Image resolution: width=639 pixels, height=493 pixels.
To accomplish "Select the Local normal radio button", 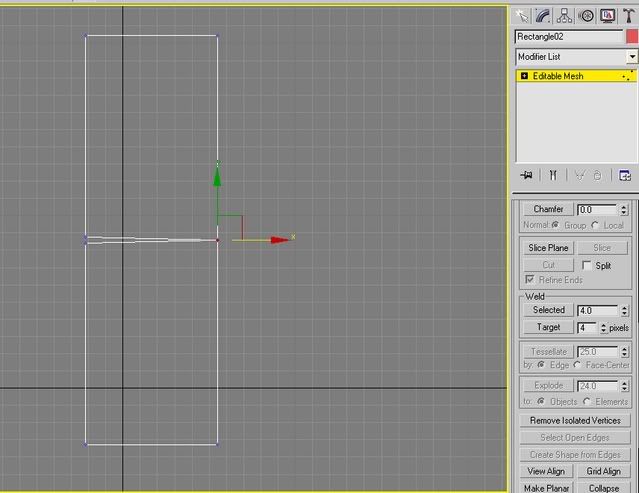I will [x=596, y=225].
